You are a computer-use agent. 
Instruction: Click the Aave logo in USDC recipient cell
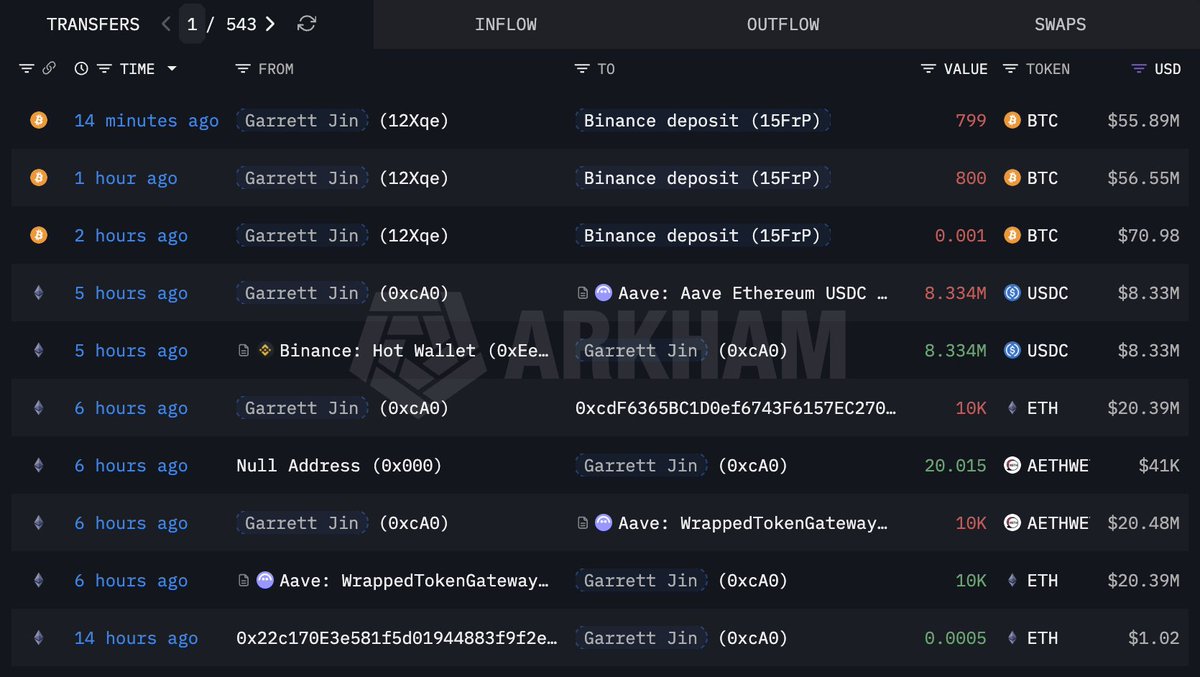(603, 293)
